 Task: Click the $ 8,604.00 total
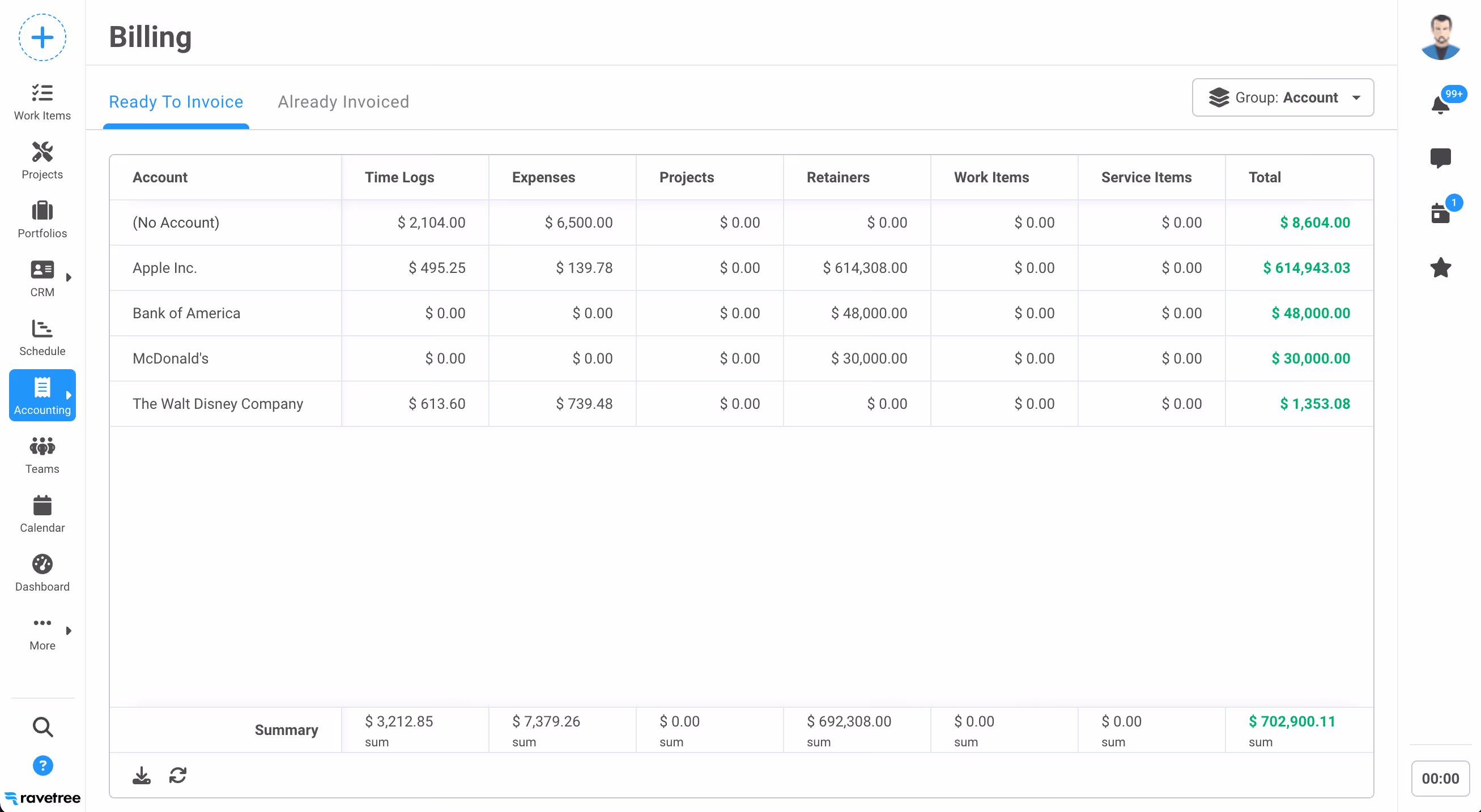pyautogui.click(x=1314, y=223)
